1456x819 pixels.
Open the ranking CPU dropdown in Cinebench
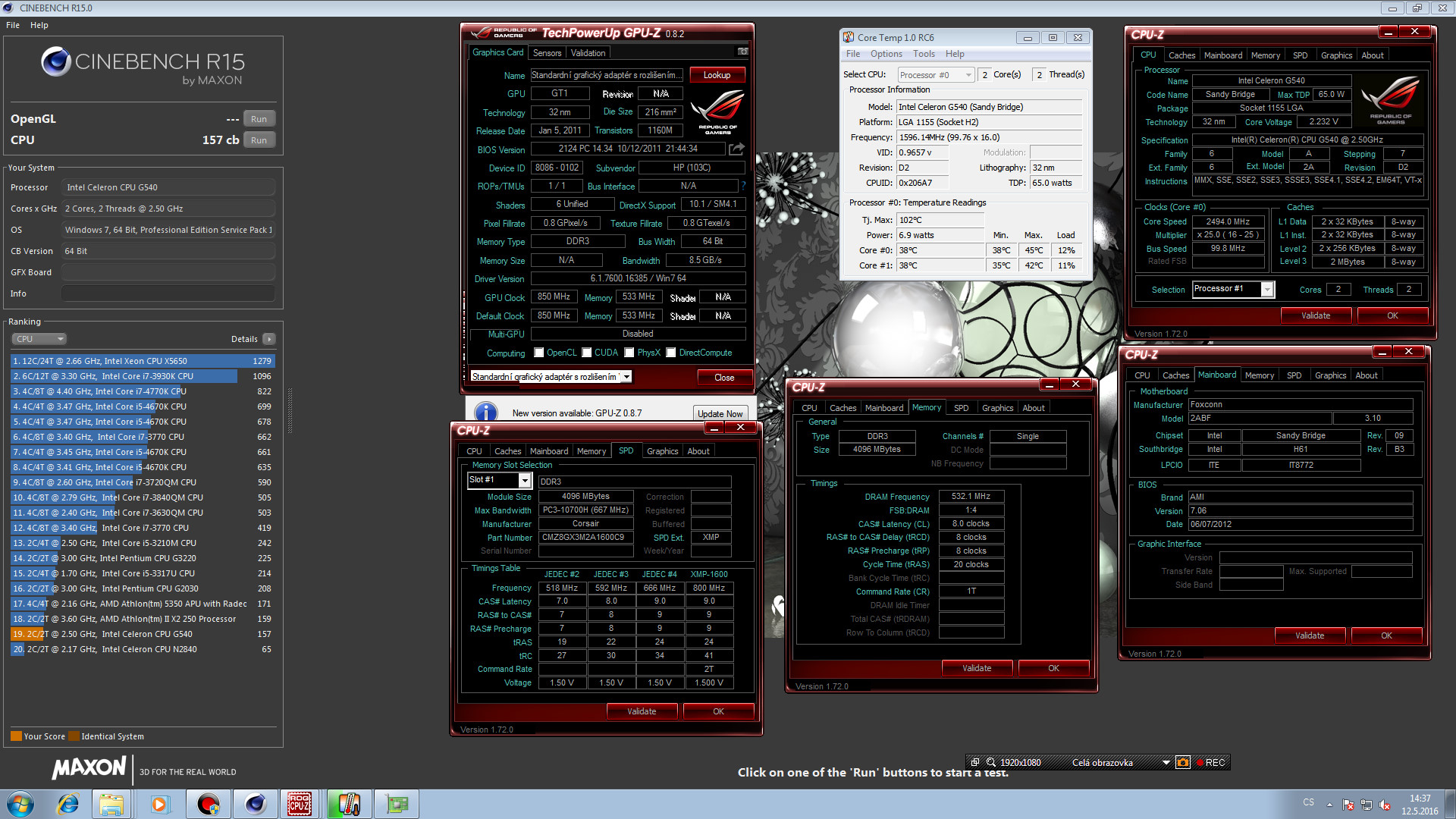pyautogui.click(x=39, y=339)
